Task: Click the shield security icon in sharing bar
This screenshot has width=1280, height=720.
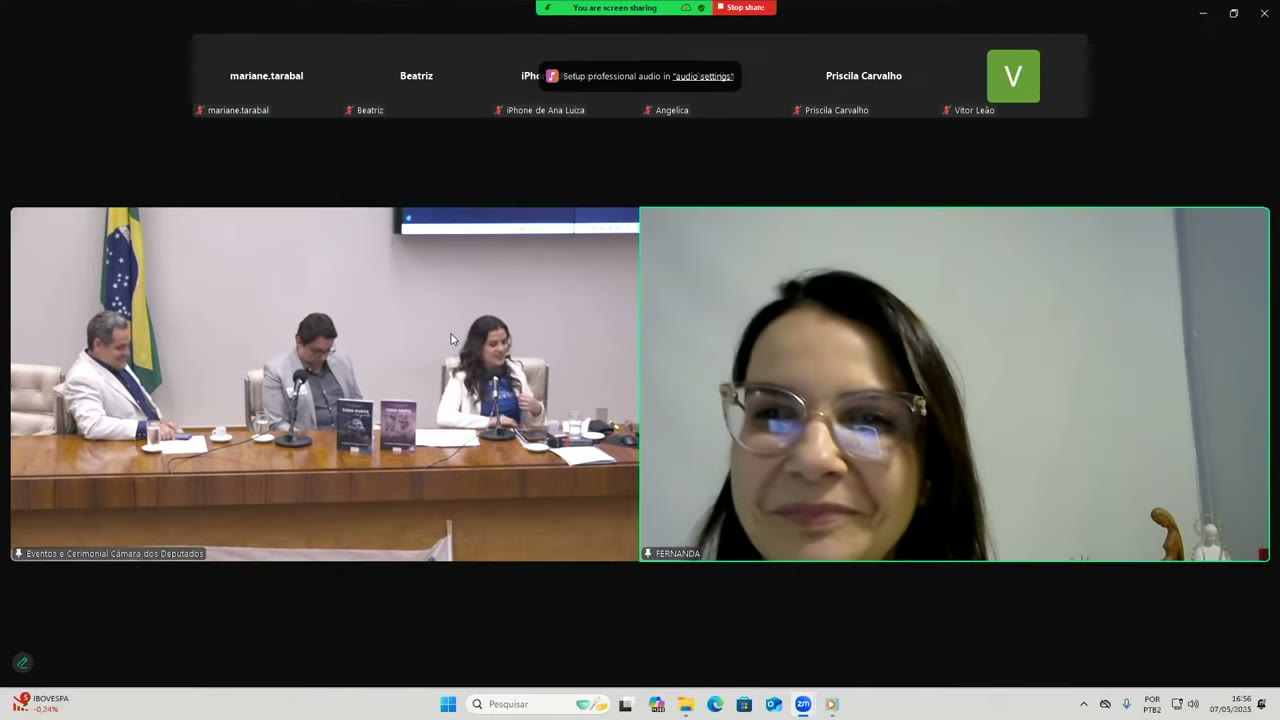Action: tap(701, 8)
